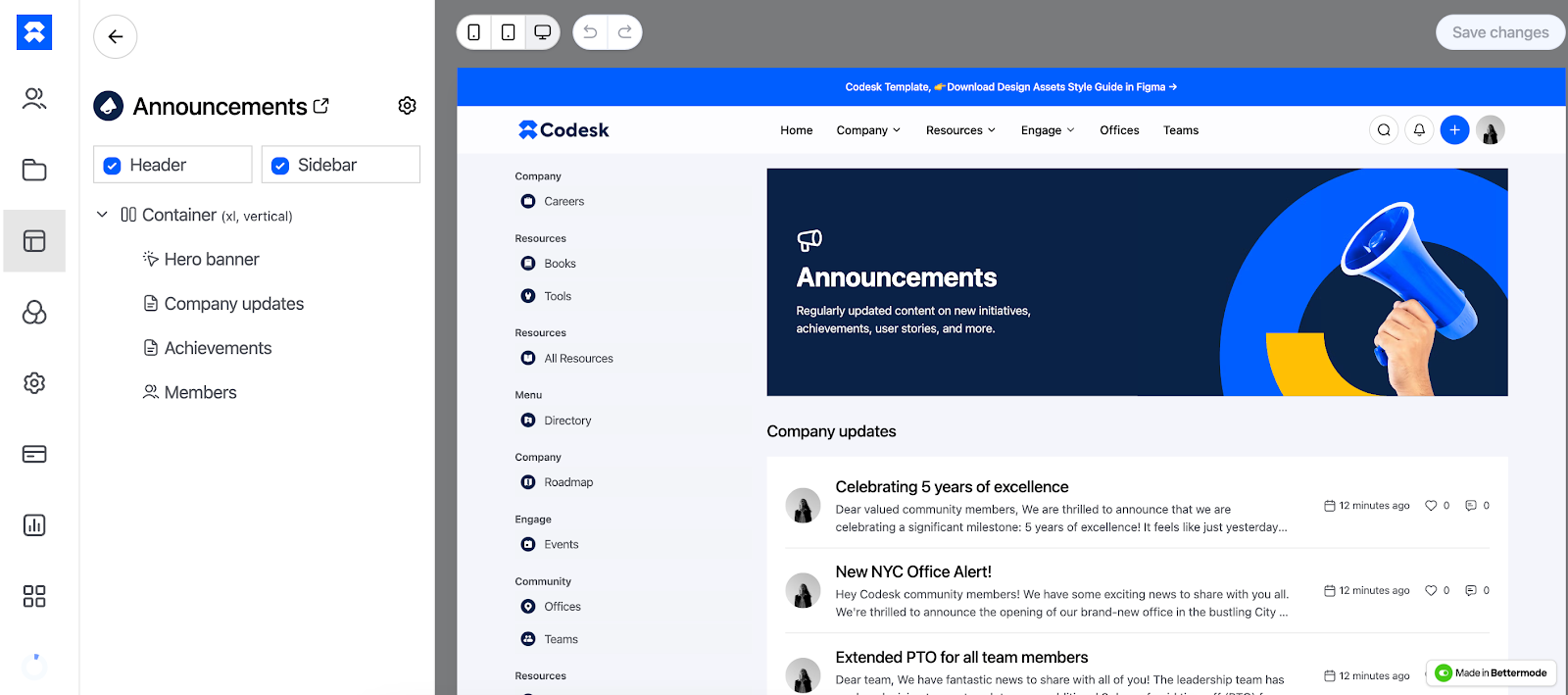
Task: Click Teams in top navigation
Action: tap(1181, 130)
